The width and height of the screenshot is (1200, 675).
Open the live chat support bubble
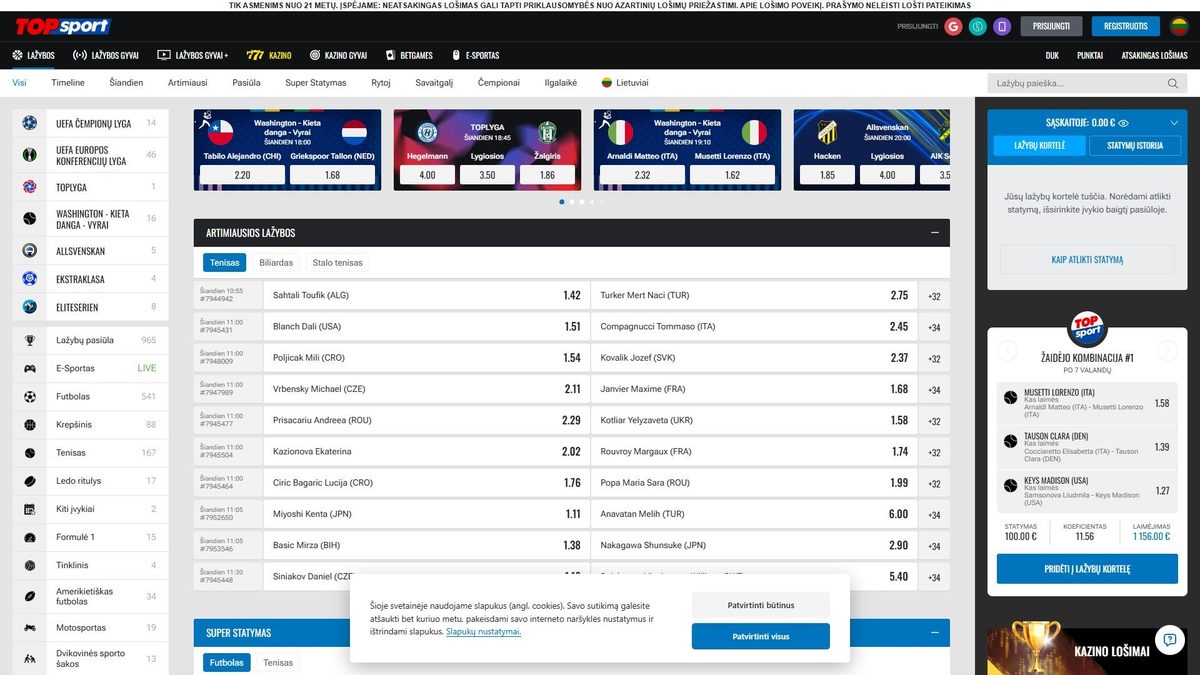(1169, 639)
